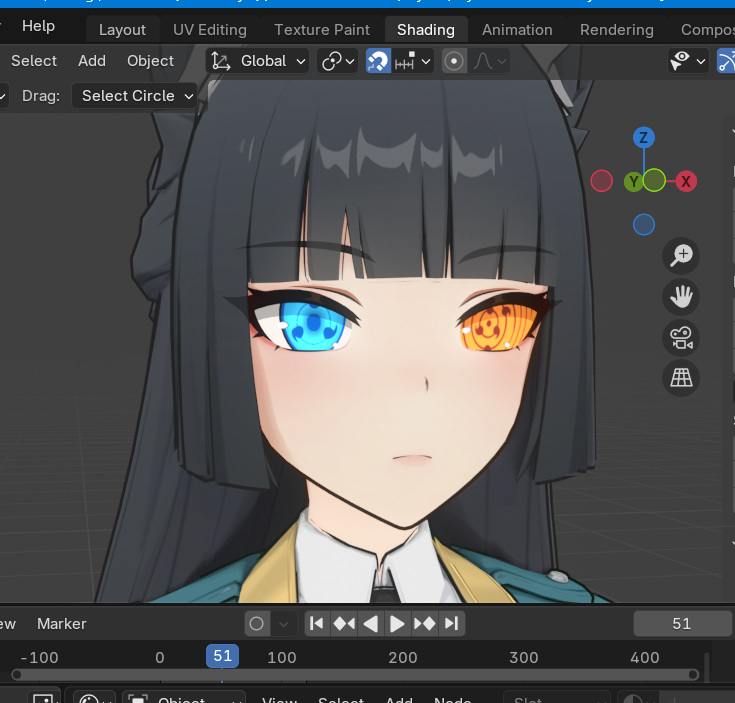Open the viewport Select menu

(x=34, y=61)
